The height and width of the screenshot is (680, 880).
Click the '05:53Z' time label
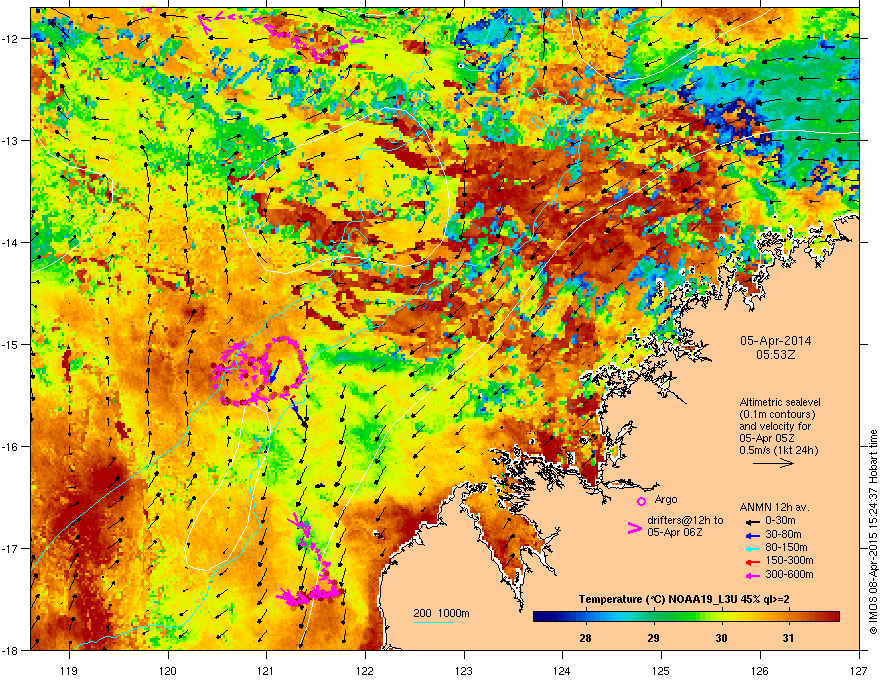pos(775,355)
